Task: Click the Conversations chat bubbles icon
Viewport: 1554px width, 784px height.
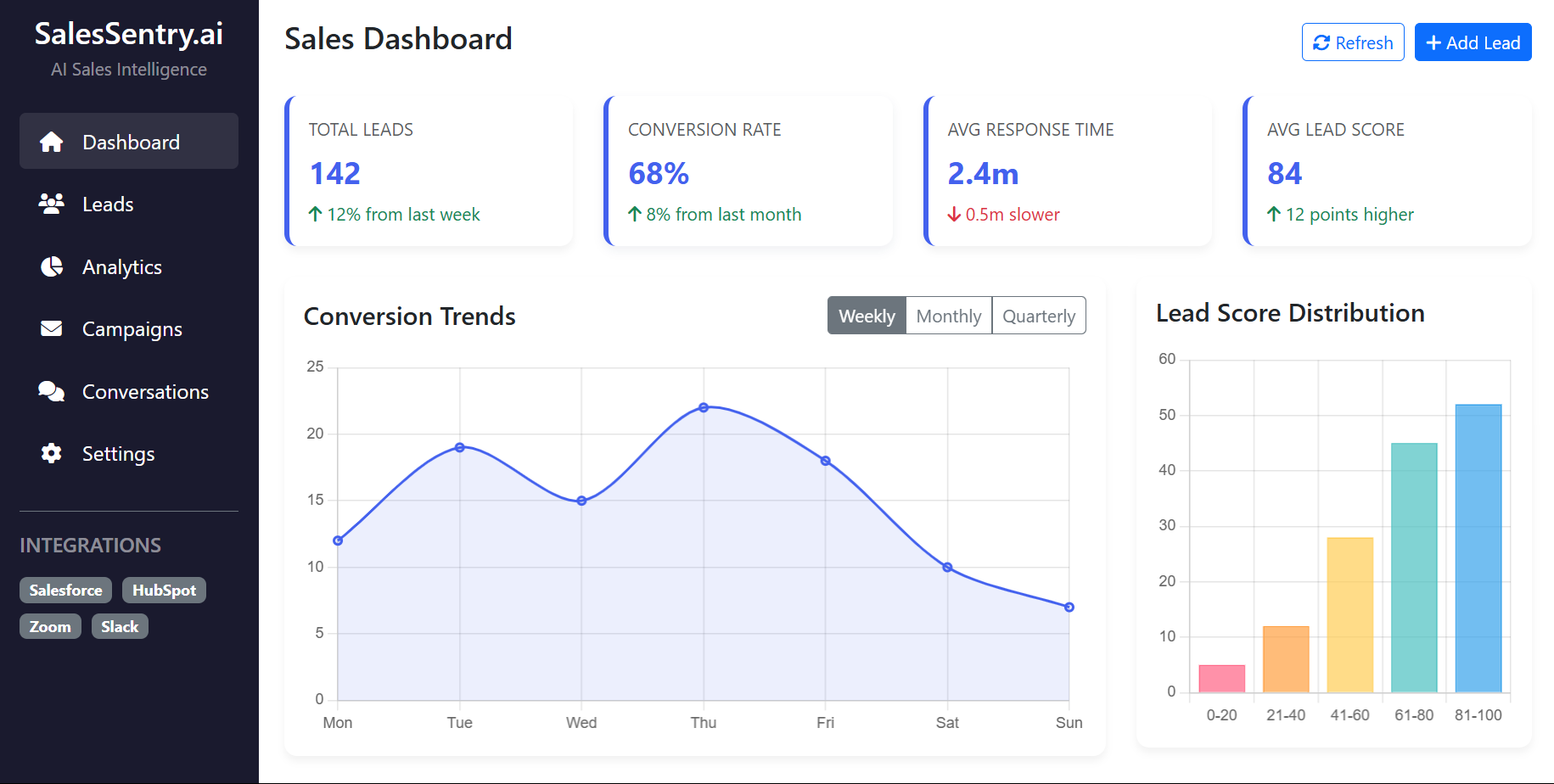Action: tap(52, 391)
